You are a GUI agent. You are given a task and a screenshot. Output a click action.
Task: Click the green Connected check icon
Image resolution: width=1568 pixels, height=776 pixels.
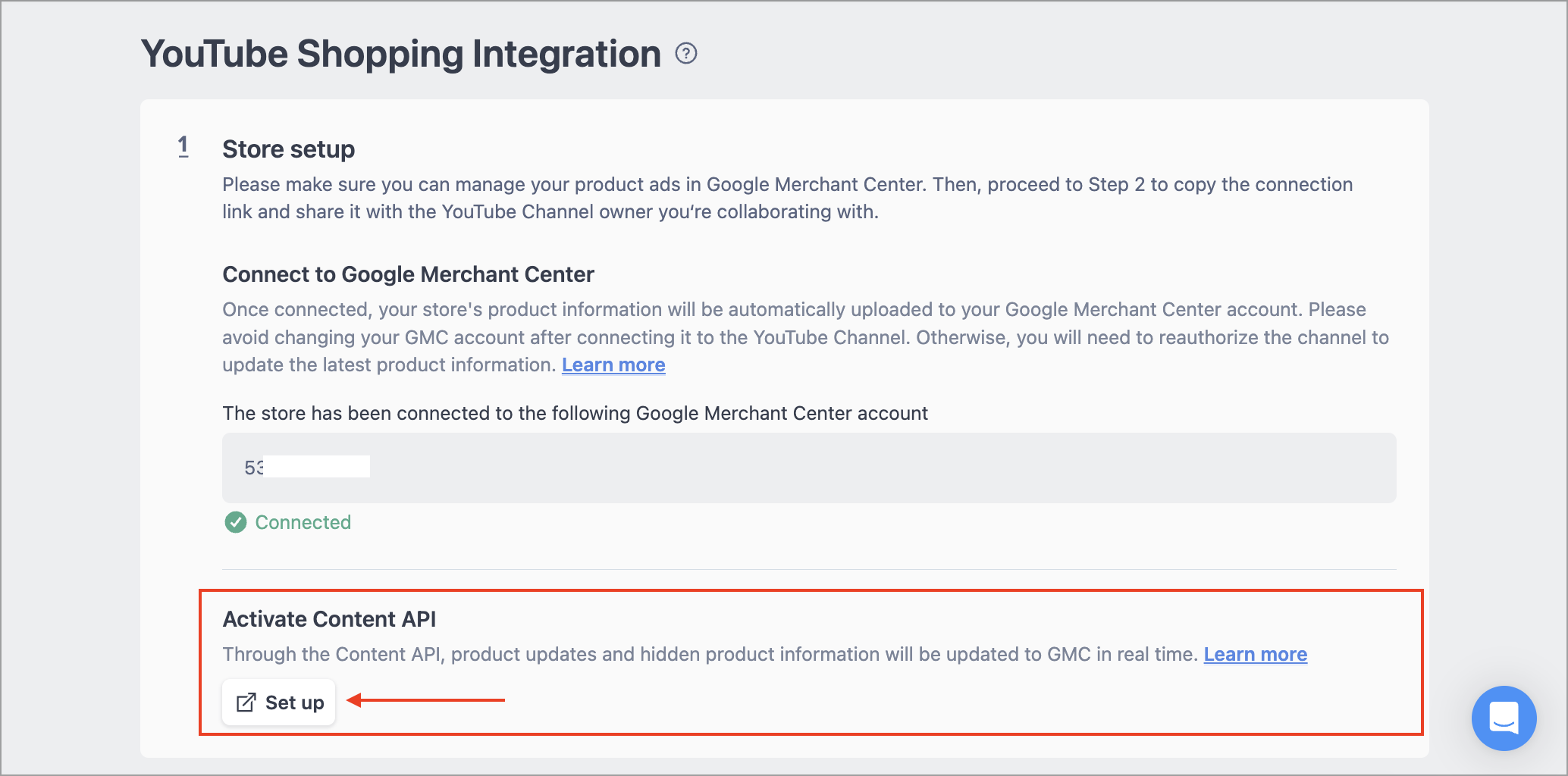(236, 522)
